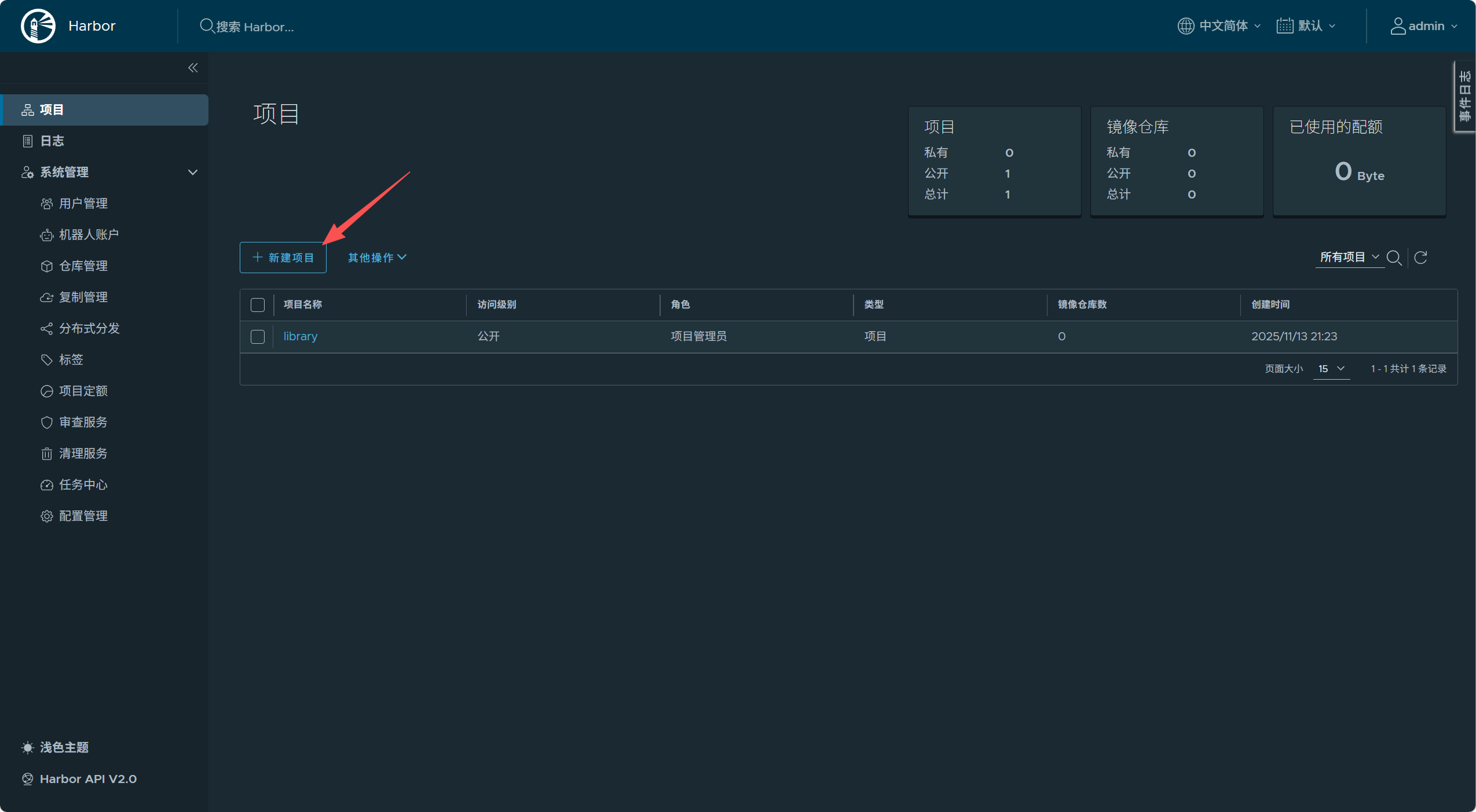
Task: Go to 日志 in the sidebar
Action: coord(52,141)
